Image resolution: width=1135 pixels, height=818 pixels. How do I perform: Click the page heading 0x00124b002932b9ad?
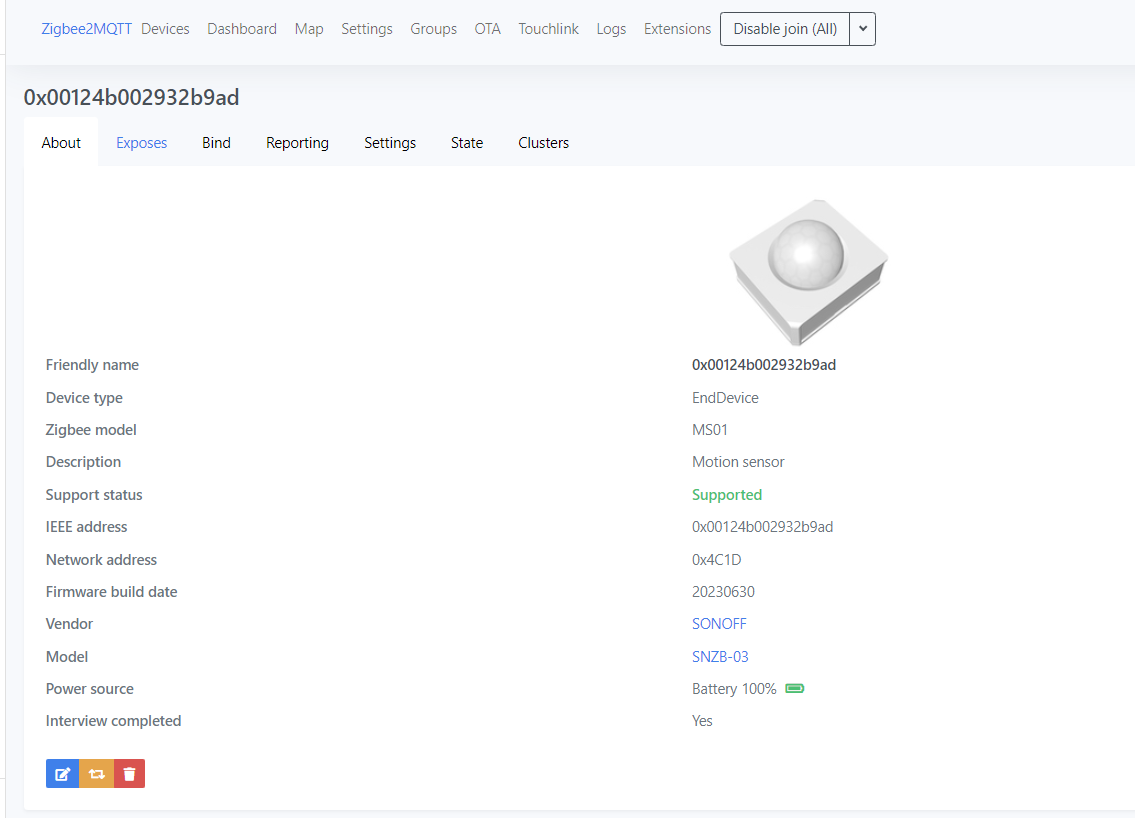pos(131,97)
